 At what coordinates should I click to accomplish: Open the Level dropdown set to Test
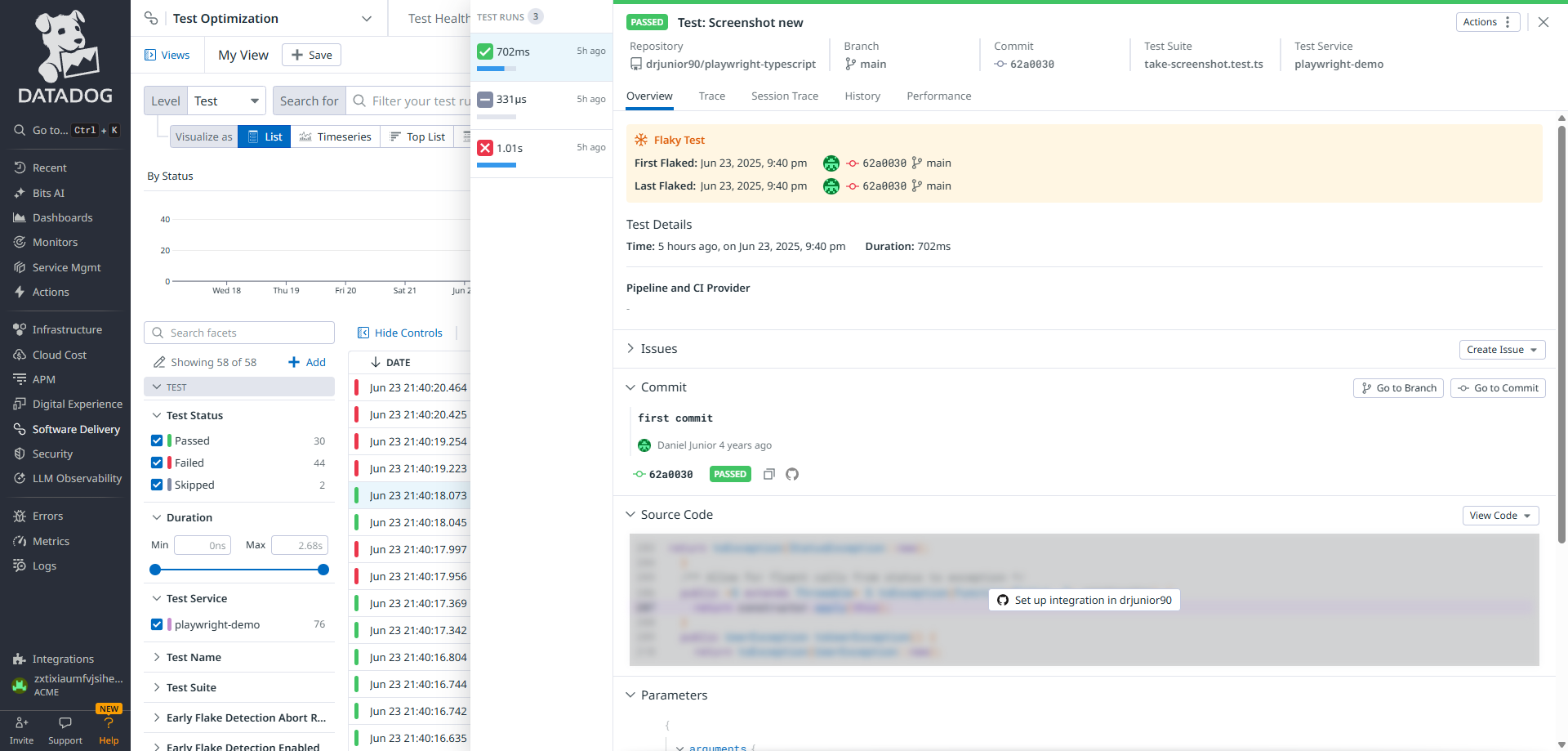(226, 101)
